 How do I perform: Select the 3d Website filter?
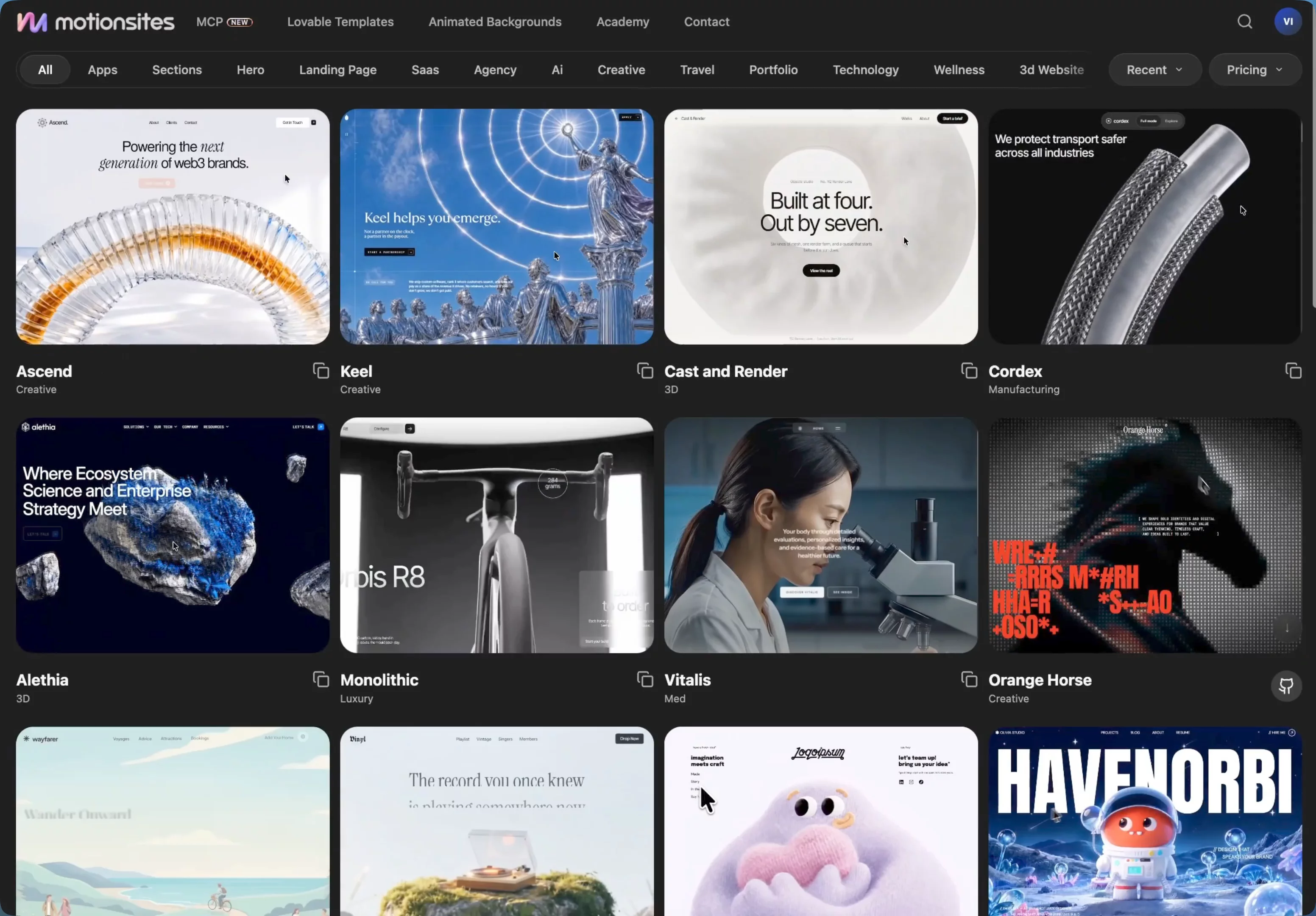[x=1051, y=70]
